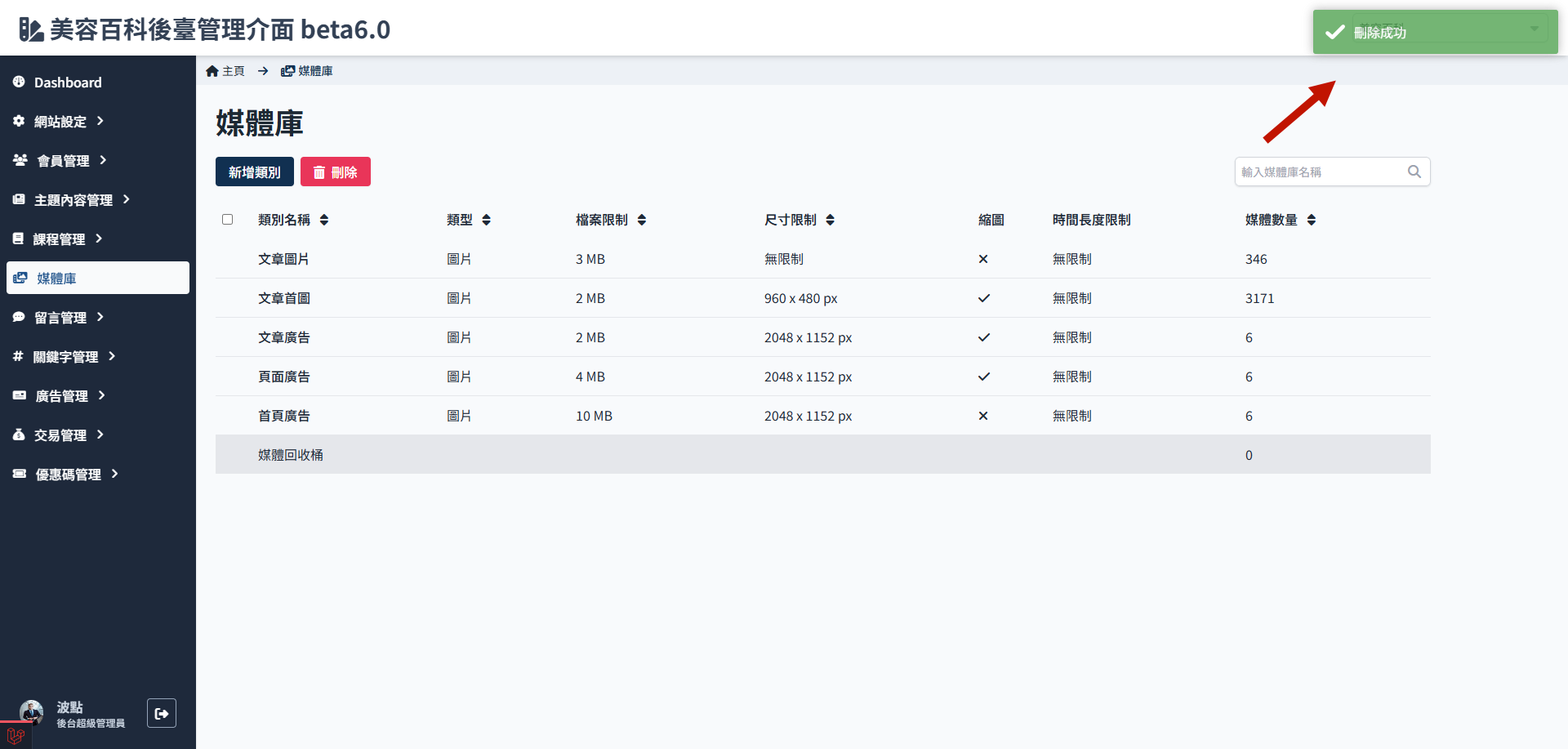Click the 新增類別 button

[255, 172]
